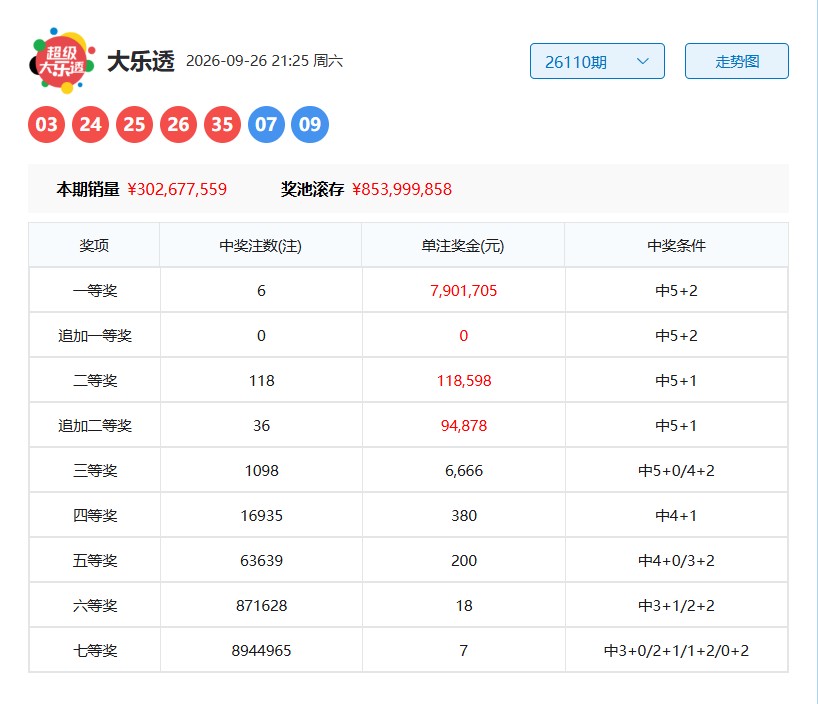Select the 四等奖 row label
The image size is (818, 704).
pos(95,516)
